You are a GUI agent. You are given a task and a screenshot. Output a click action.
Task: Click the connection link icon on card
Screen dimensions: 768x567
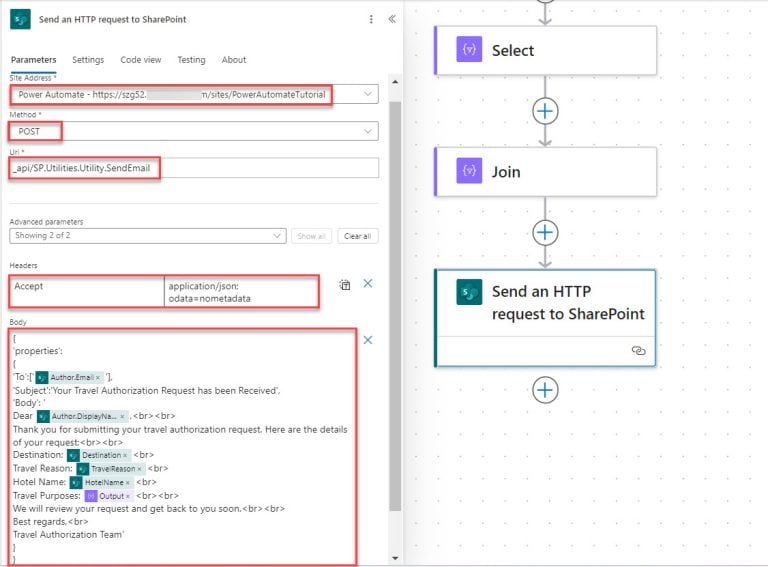point(638,351)
